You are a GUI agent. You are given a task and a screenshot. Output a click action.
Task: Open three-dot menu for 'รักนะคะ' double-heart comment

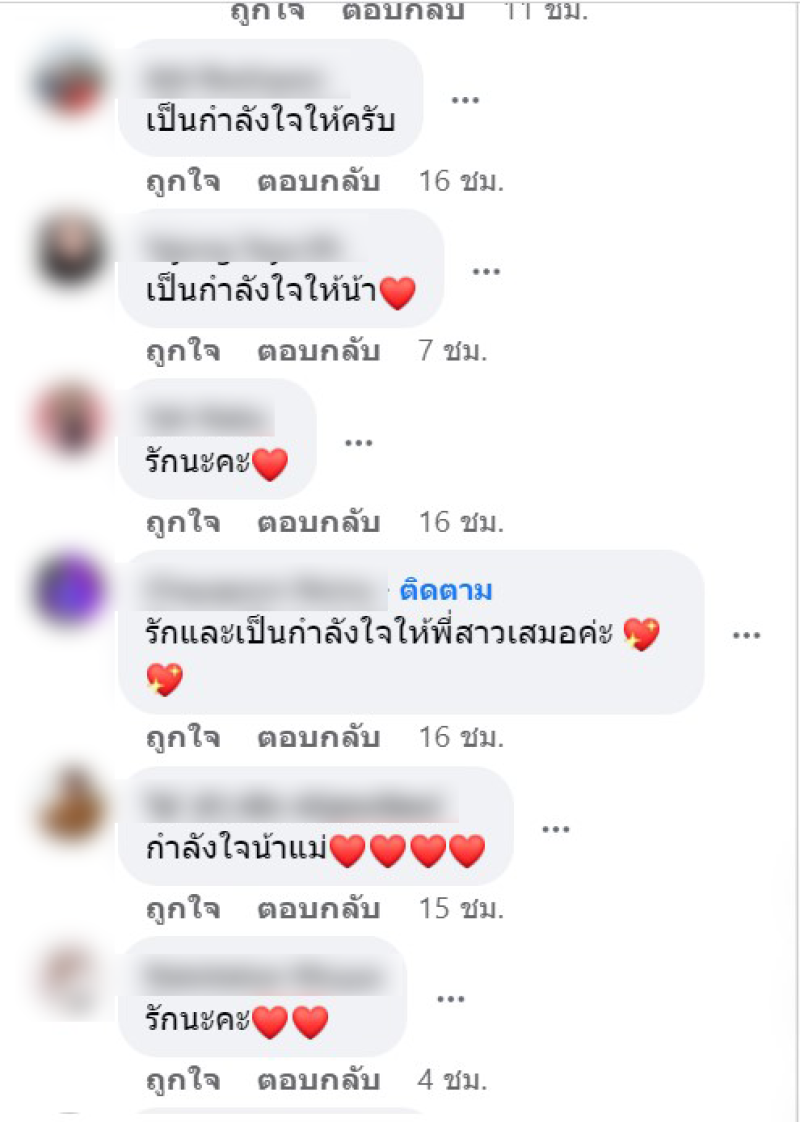[x=450, y=999]
